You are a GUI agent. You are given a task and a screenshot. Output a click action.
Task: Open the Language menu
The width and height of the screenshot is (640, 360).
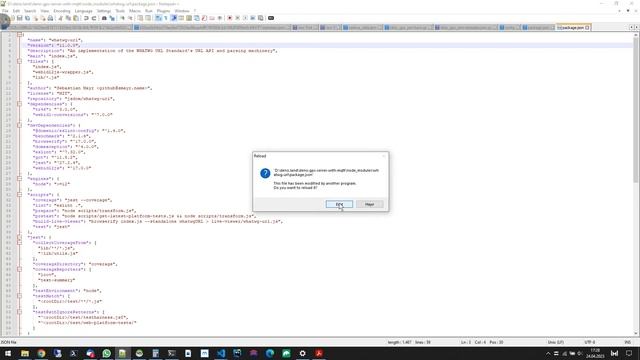pos(84,11)
